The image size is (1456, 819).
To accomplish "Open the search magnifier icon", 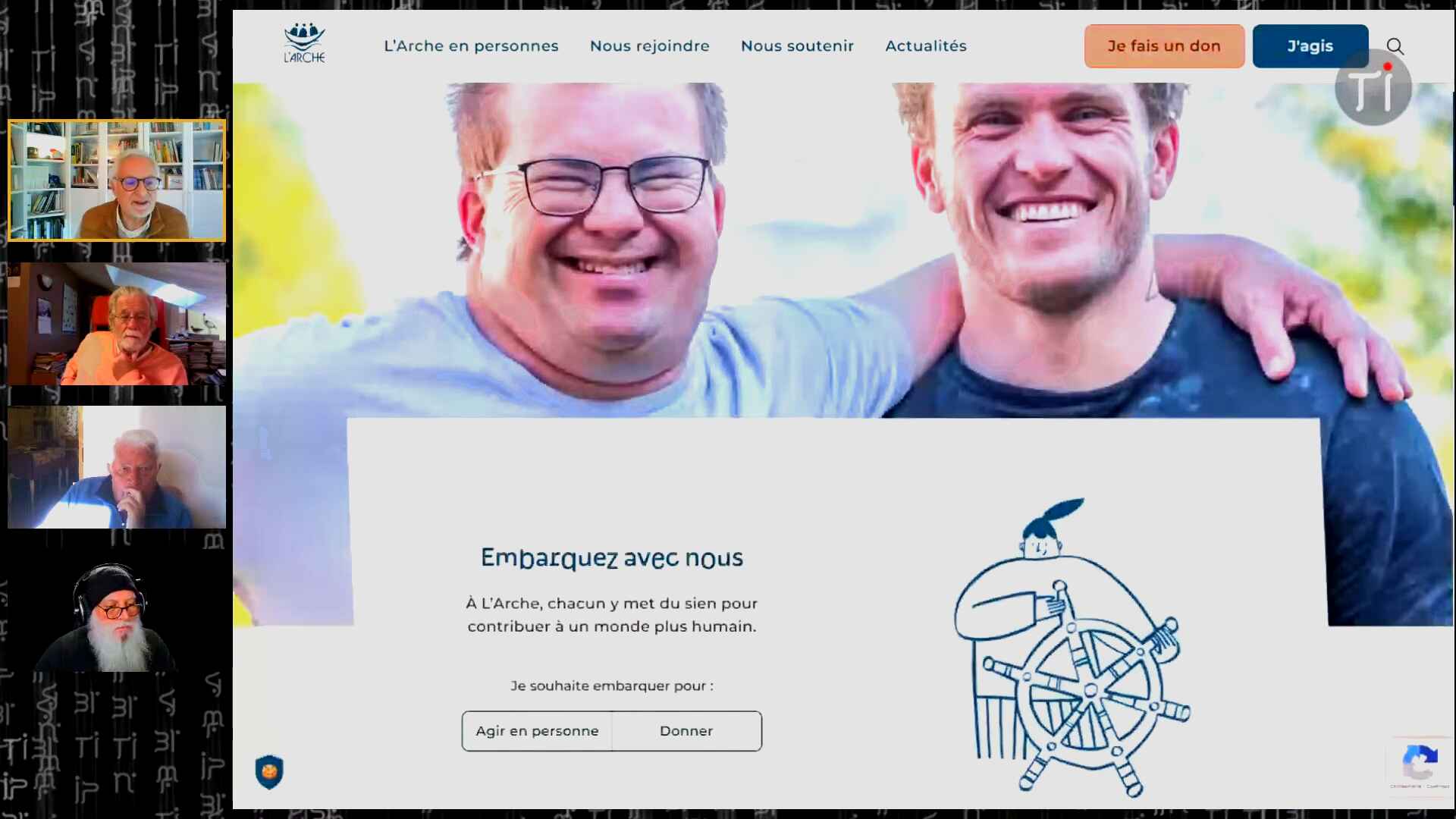I will pyautogui.click(x=1395, y=46).
